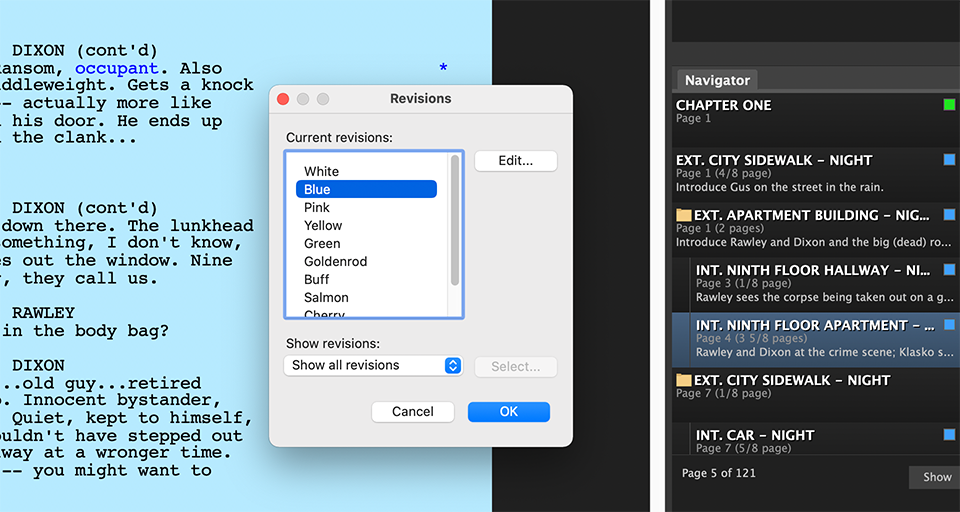Choose White from the current revisions list

[321, 171]
